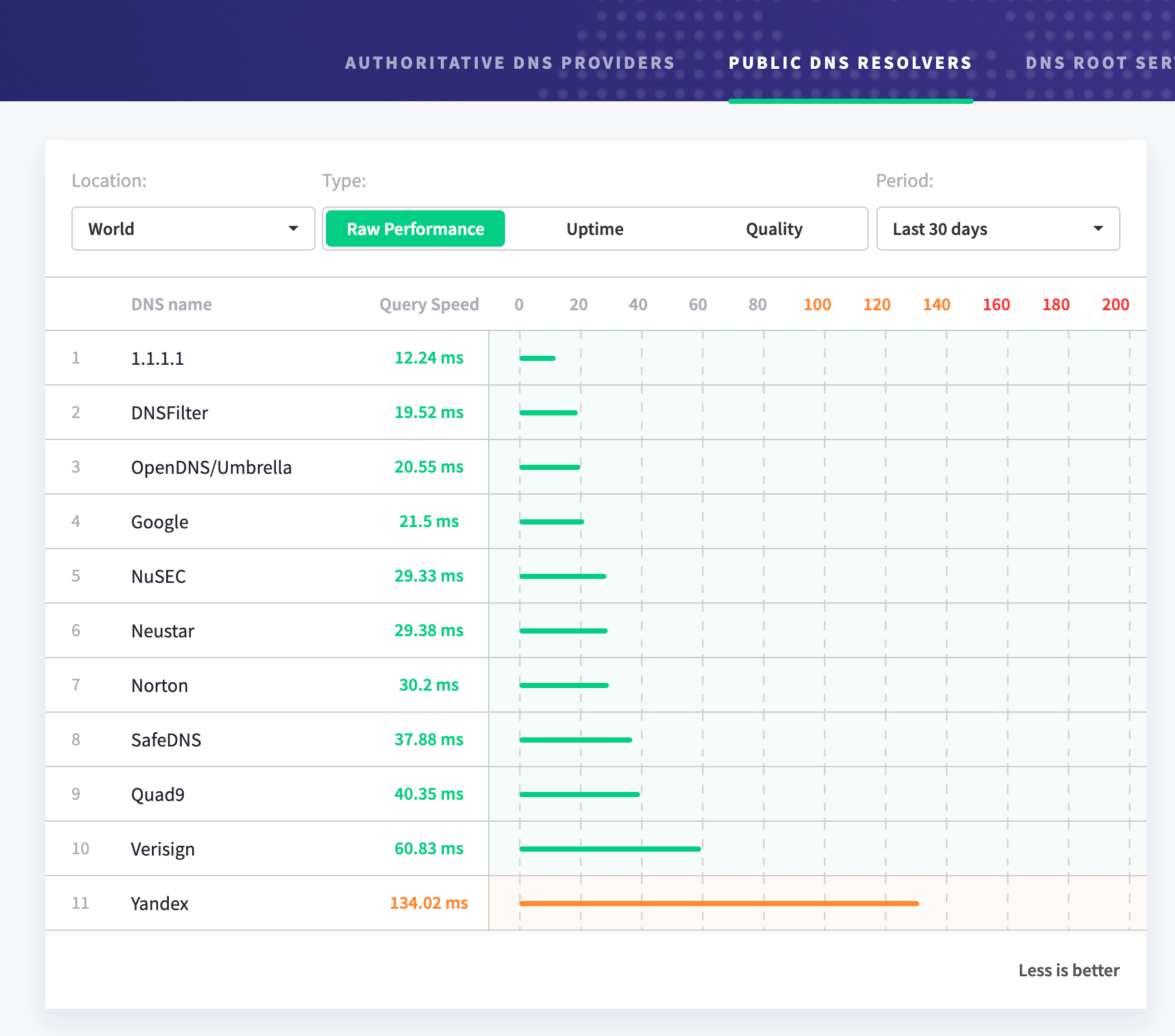Click OpenDNS/Umbrella in the list

tap(212, 467)
